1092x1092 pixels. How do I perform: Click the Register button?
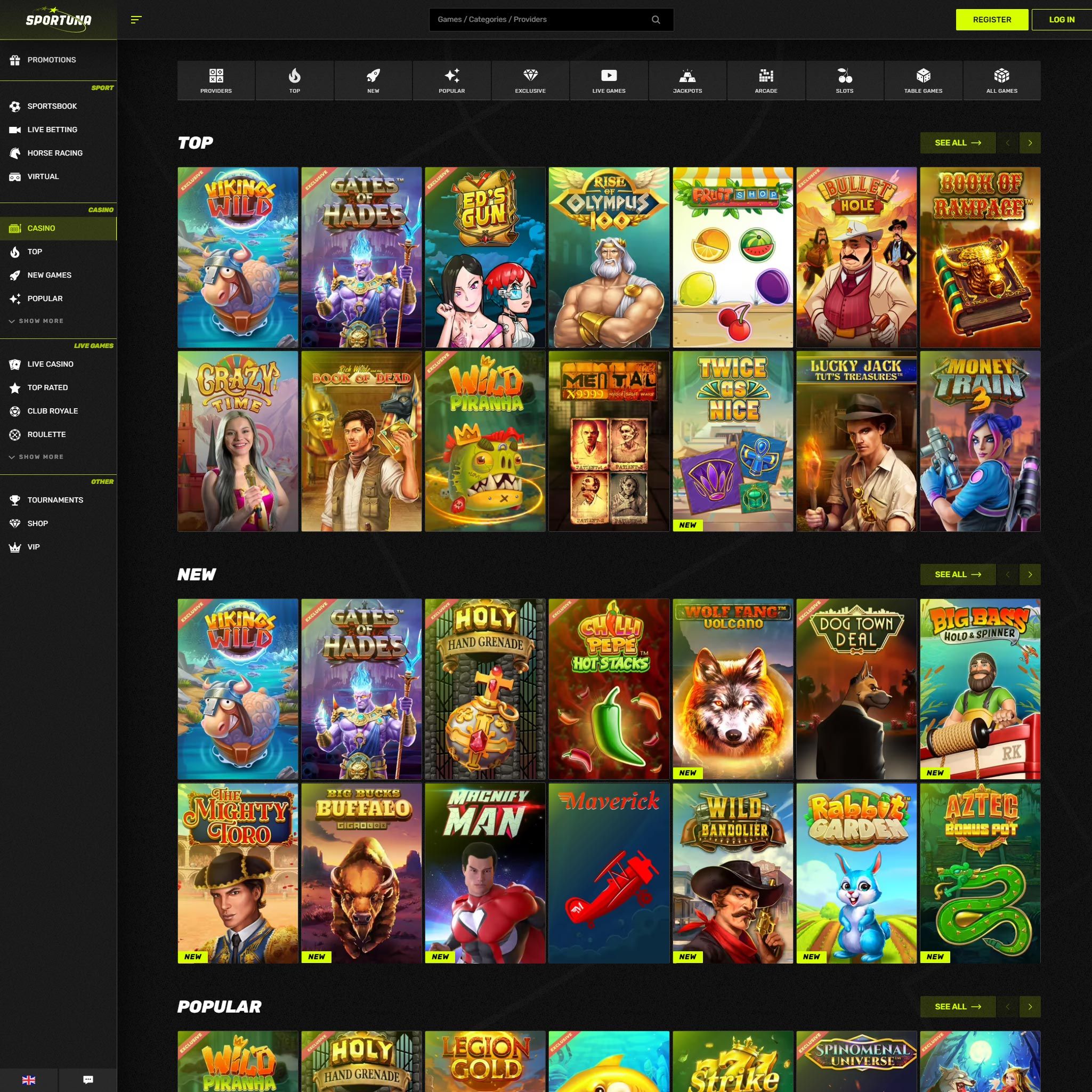coord(991,20)
